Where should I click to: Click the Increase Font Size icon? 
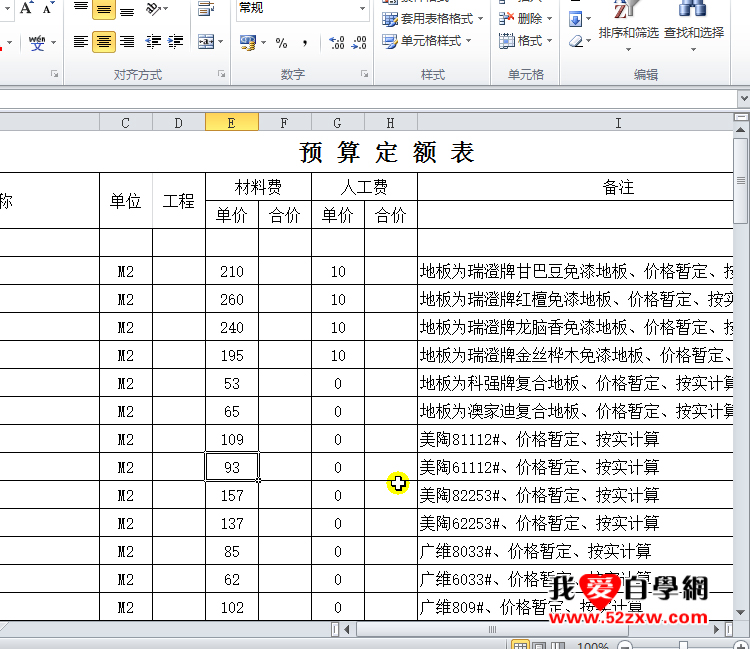[26, 8]
